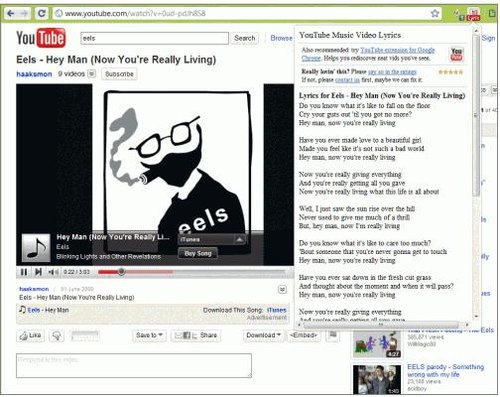This screenshot has height=397, width=500.
Task: Click the Buy Song button
Action: click(x=198, y=254)
